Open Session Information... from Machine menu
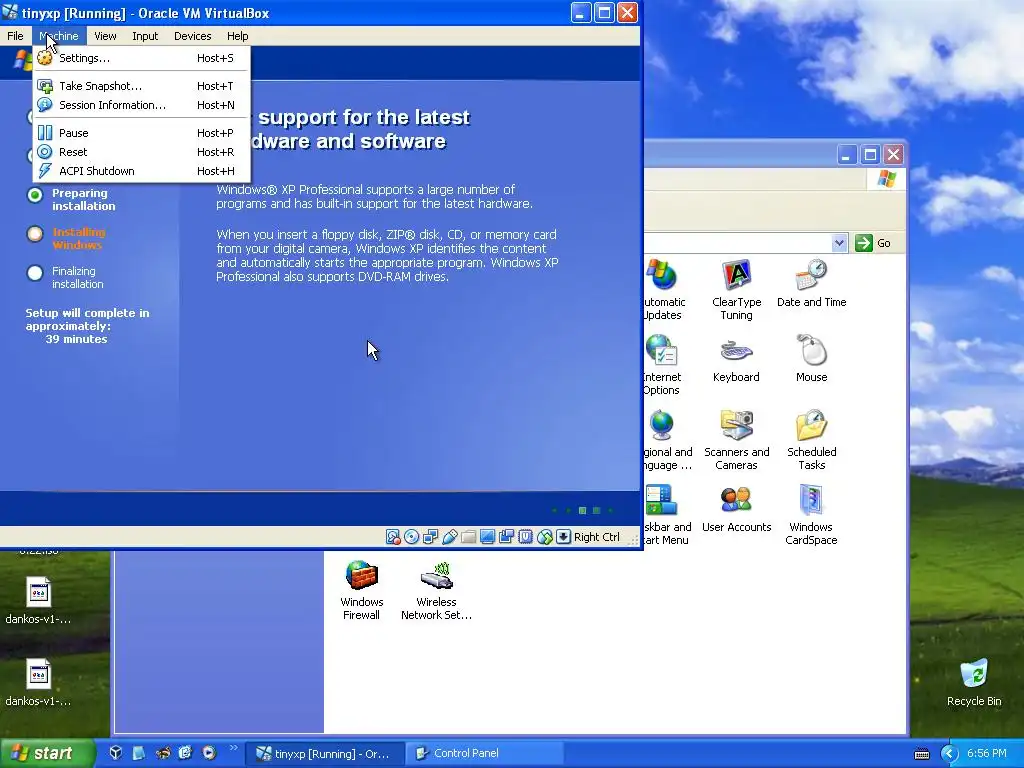Image resolution: width=1024 pixels, height=768 pixels. tap(142, 105)
